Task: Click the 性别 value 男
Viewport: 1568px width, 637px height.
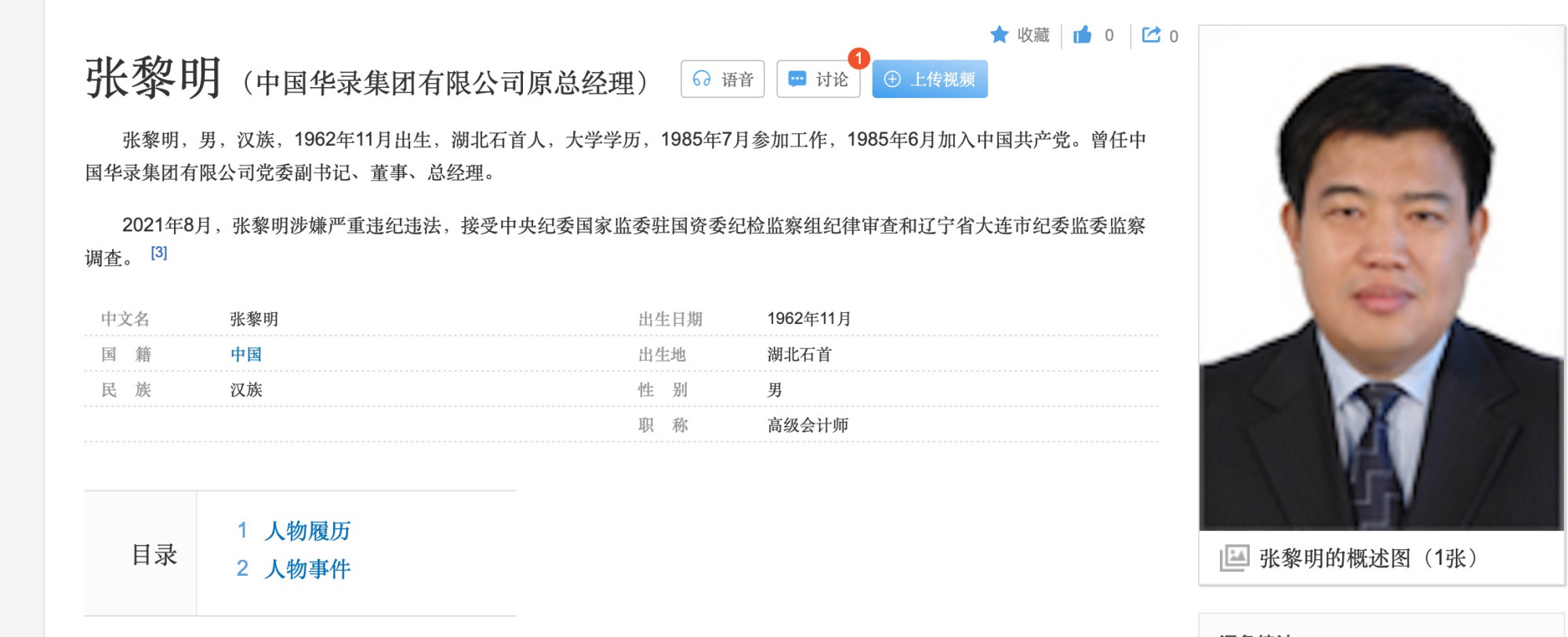Action: [x=775, y=390]
